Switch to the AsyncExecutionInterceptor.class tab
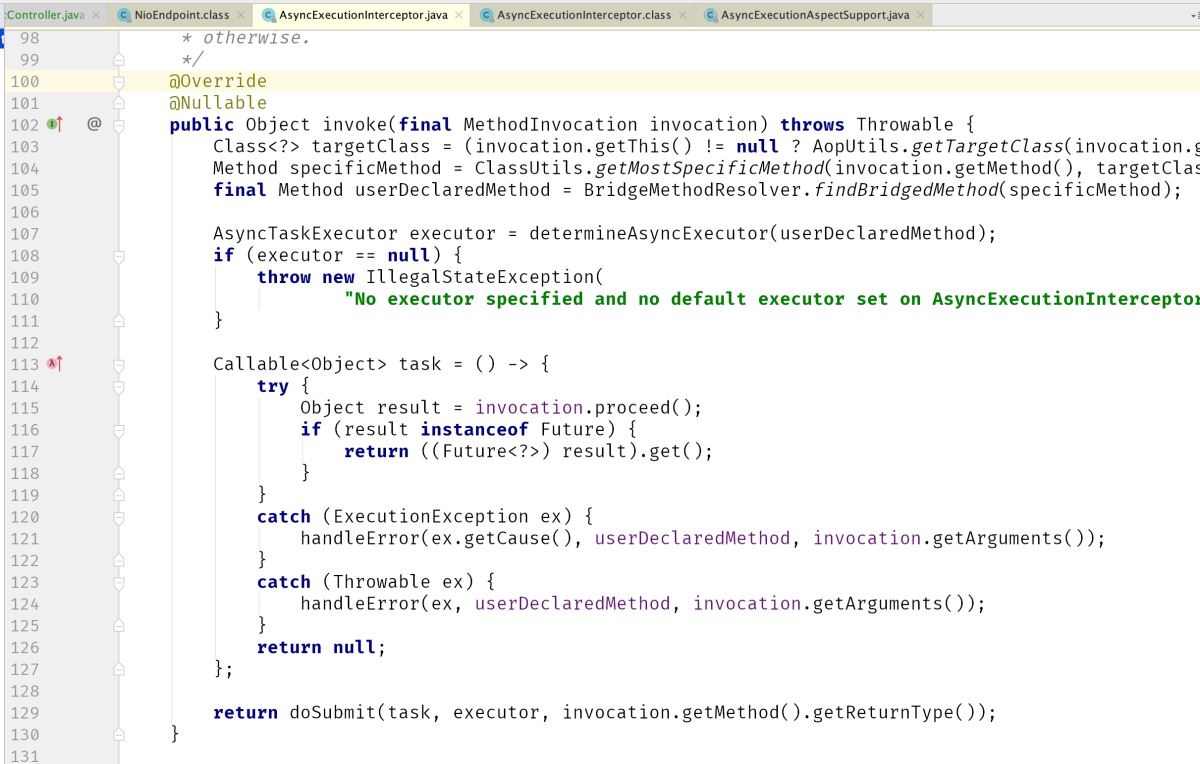 pos(584,15)
